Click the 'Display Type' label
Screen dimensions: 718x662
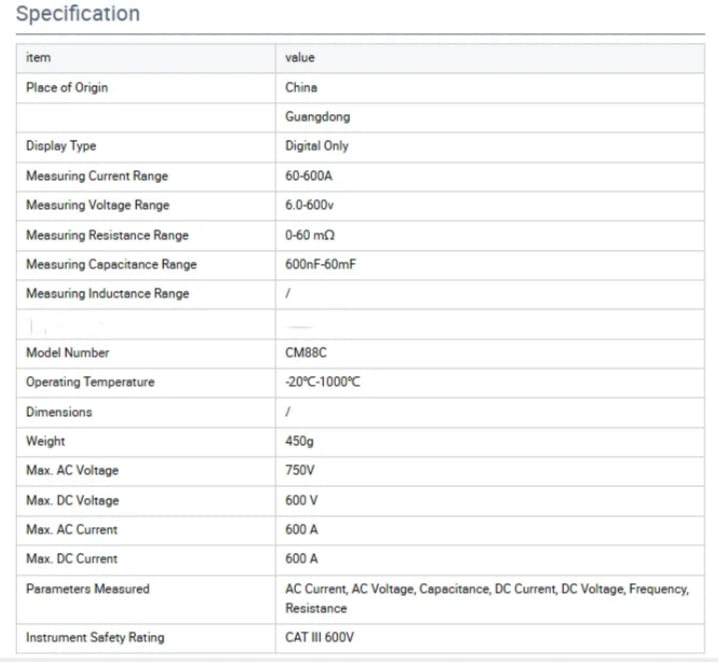[61, 146]
